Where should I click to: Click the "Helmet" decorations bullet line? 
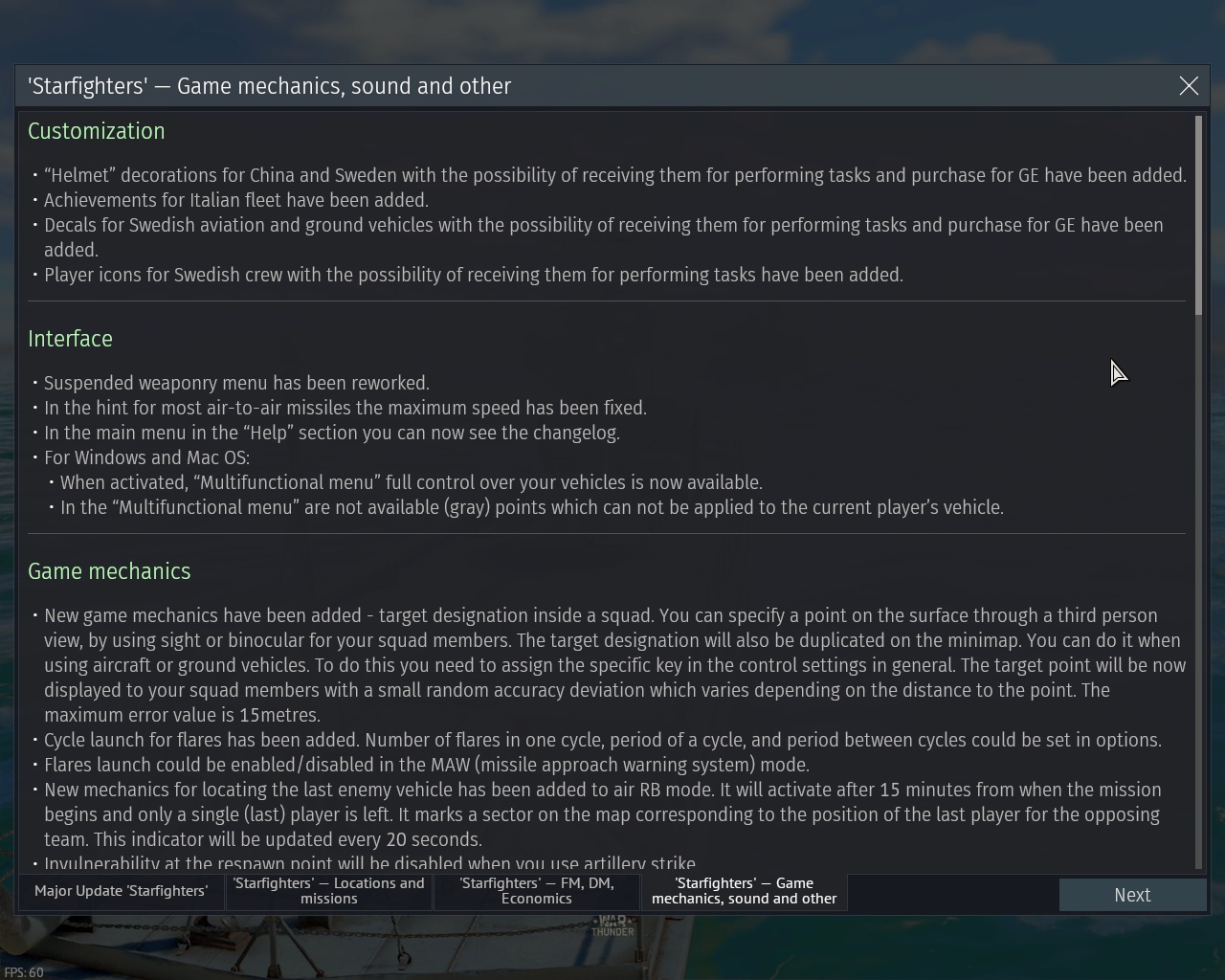[614, 175]
